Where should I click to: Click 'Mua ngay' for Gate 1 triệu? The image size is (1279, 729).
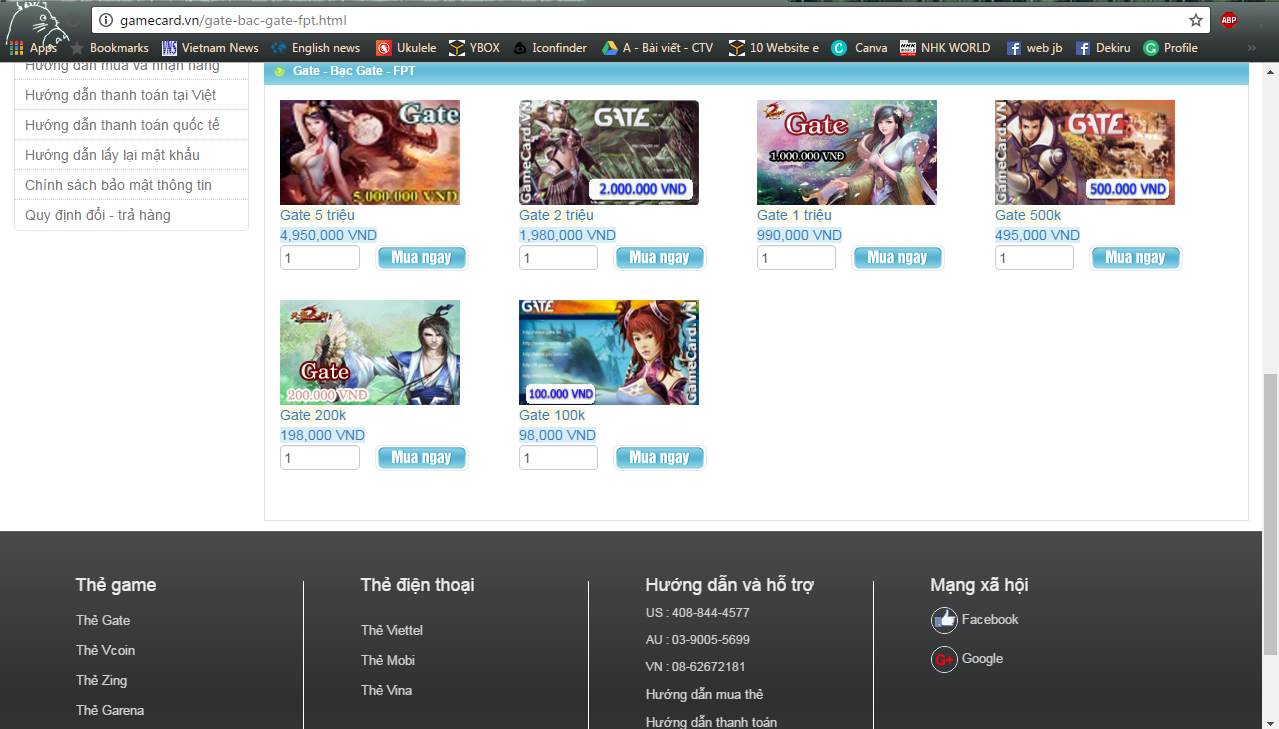point(898,258)
